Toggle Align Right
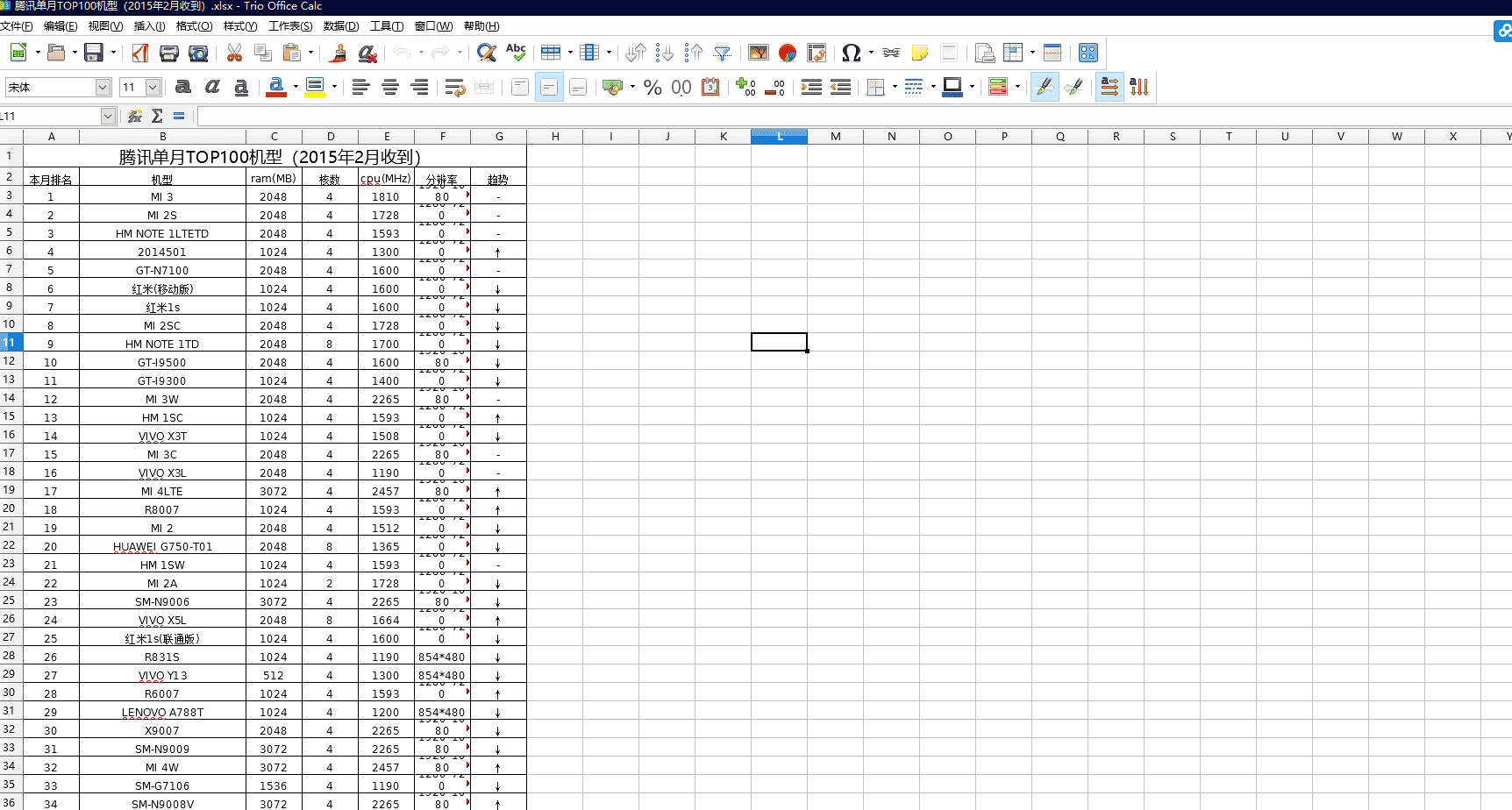The image size is (1512, 810). [420, 87]
